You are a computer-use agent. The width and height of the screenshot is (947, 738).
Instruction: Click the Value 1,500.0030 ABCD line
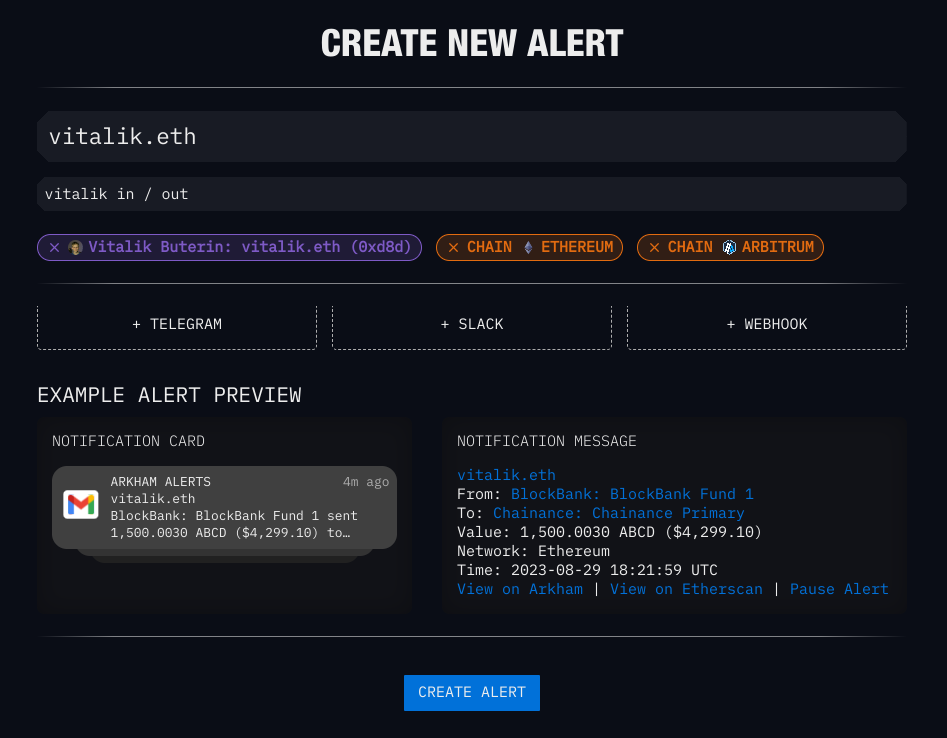609,532
